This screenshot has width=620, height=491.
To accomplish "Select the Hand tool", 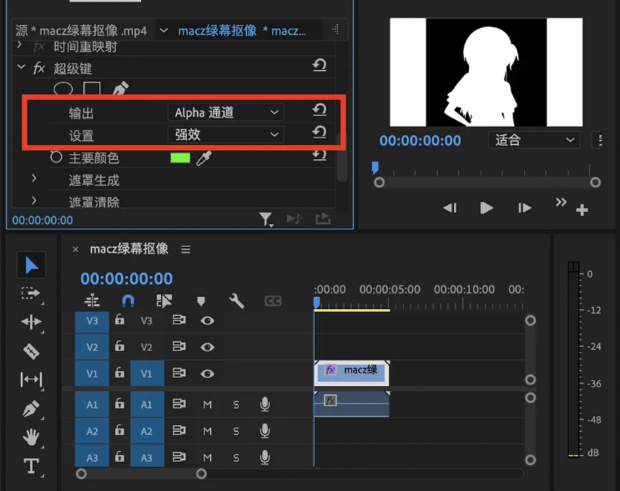I will point(31,437).
